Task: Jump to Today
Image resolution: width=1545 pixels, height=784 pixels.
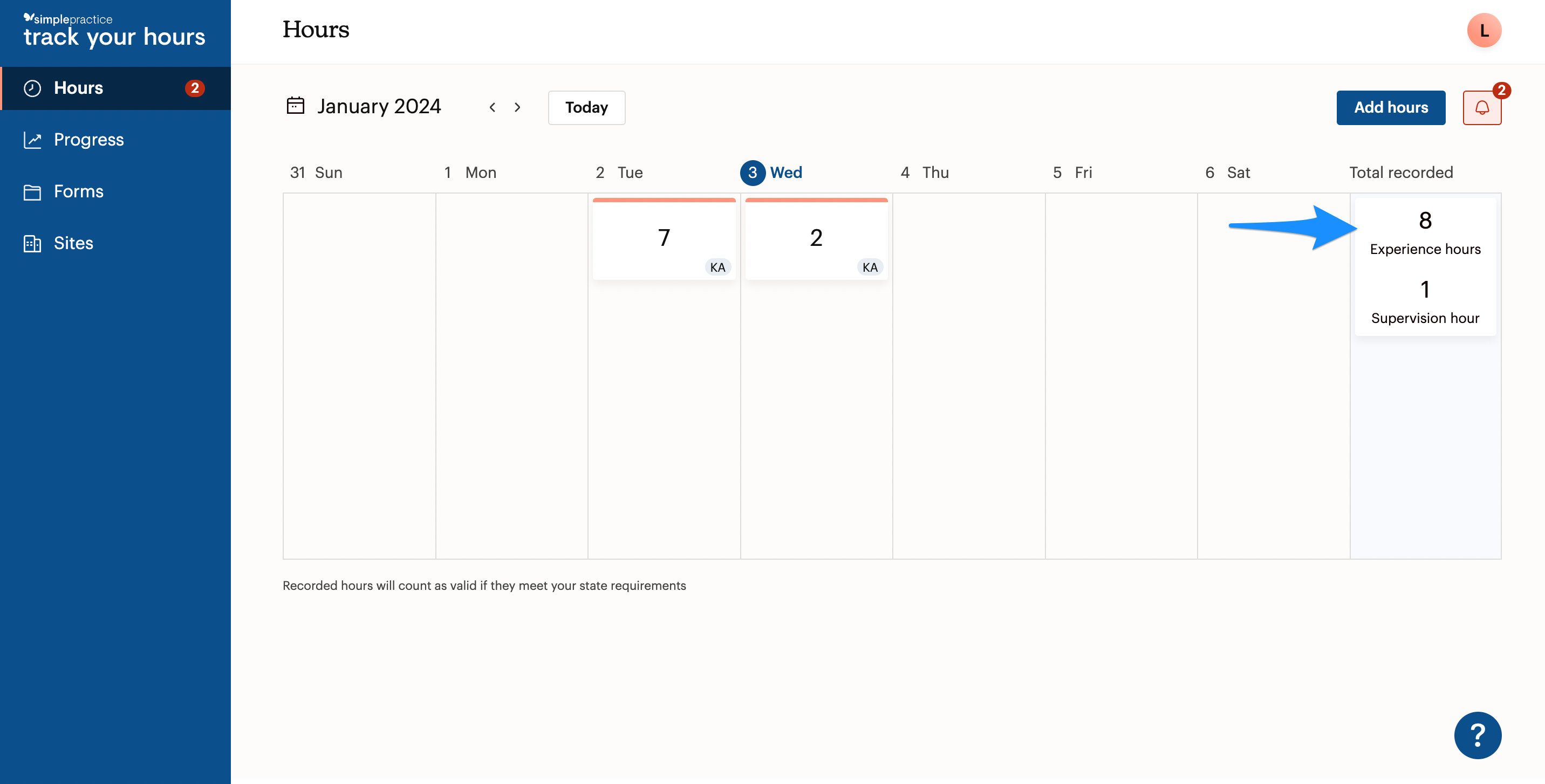Action: pyautogui.click(x=586, y=107)
